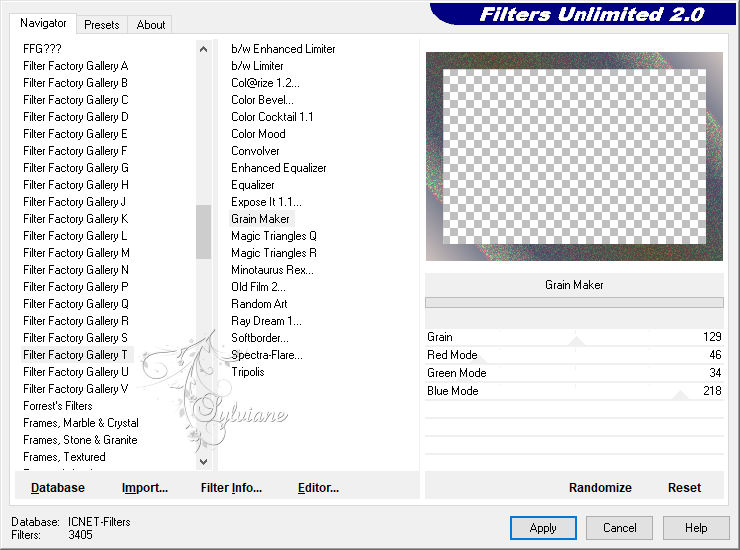The height and width of the screenshot is (550, 740).
Task: Reset filter parameters
Action: (684, 487)
